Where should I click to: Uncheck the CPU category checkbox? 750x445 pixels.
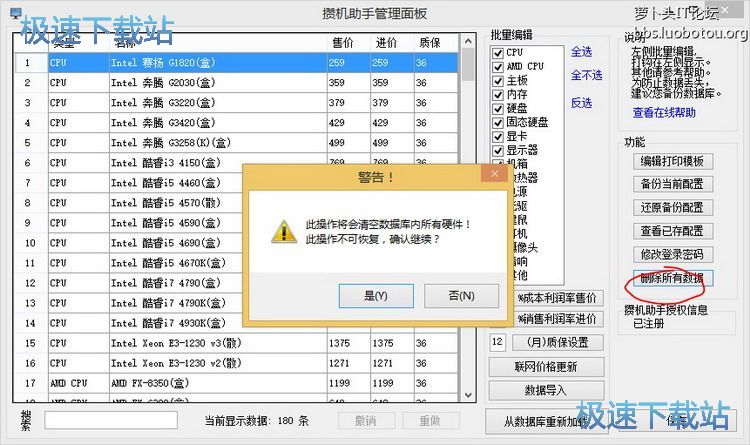(498, 53)
